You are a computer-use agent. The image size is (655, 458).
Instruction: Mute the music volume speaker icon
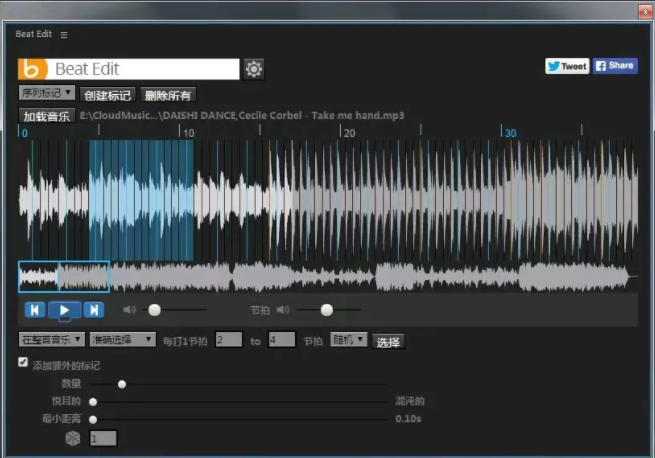[129, 310]
